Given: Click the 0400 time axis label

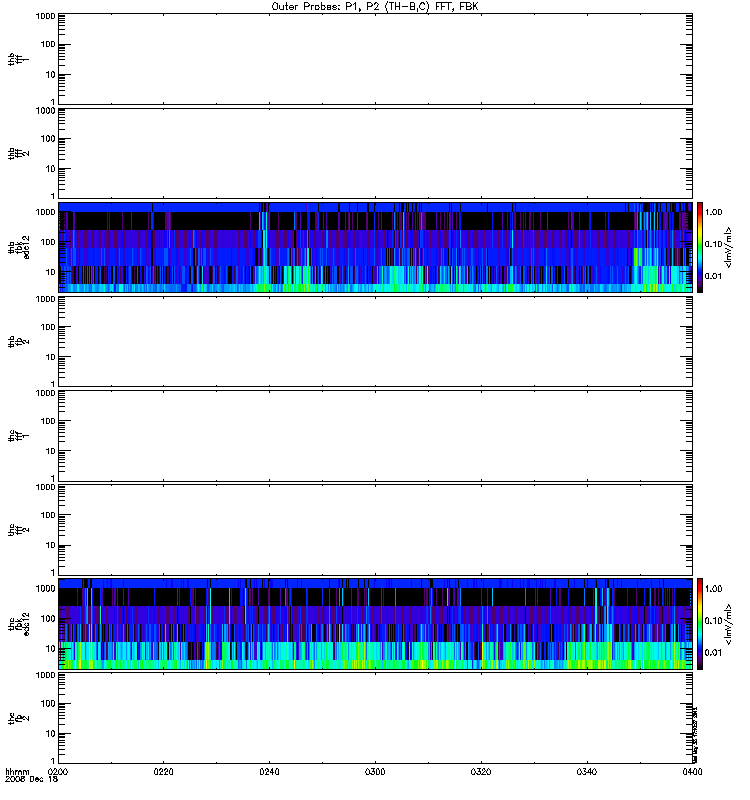Looking at the screenshot, I should [x=692, y=771].
